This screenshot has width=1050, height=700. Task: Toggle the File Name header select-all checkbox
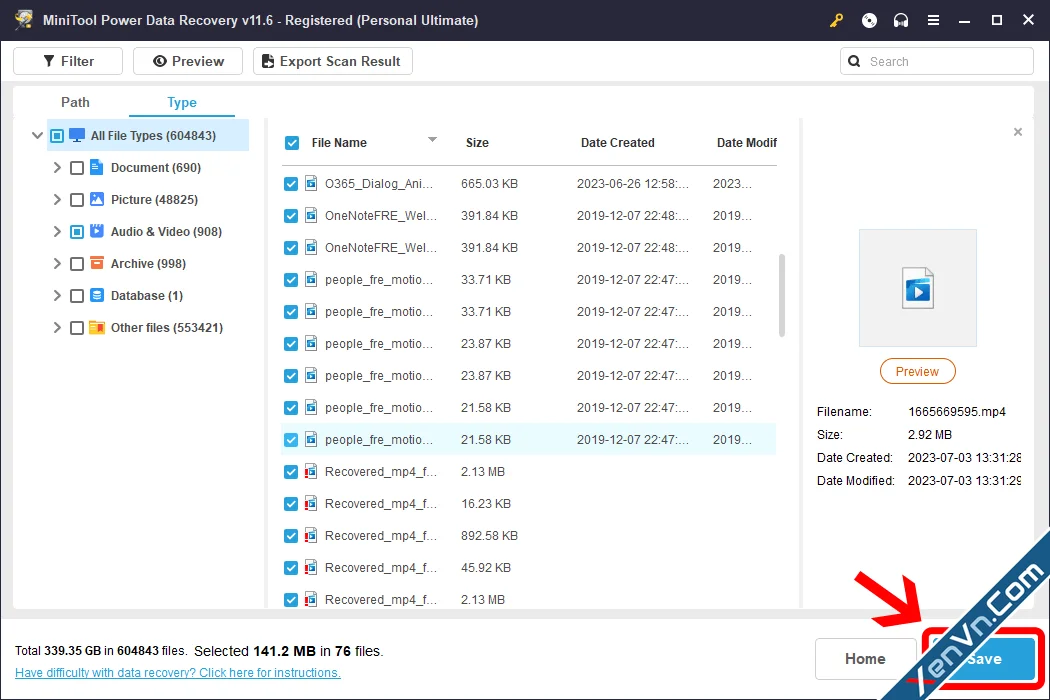[x=291, y=143]
